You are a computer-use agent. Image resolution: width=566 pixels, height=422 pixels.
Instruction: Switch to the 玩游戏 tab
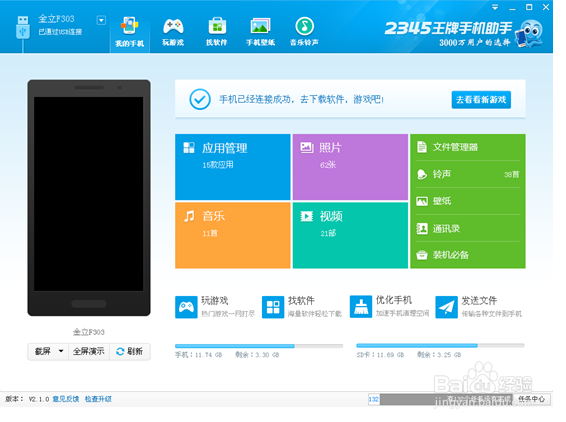173,33
